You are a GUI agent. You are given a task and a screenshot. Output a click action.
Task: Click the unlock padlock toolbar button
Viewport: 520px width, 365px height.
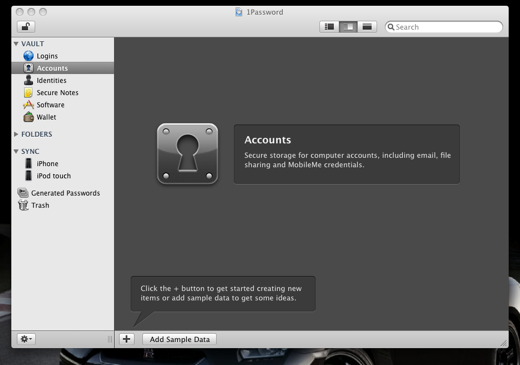[26, 27]
